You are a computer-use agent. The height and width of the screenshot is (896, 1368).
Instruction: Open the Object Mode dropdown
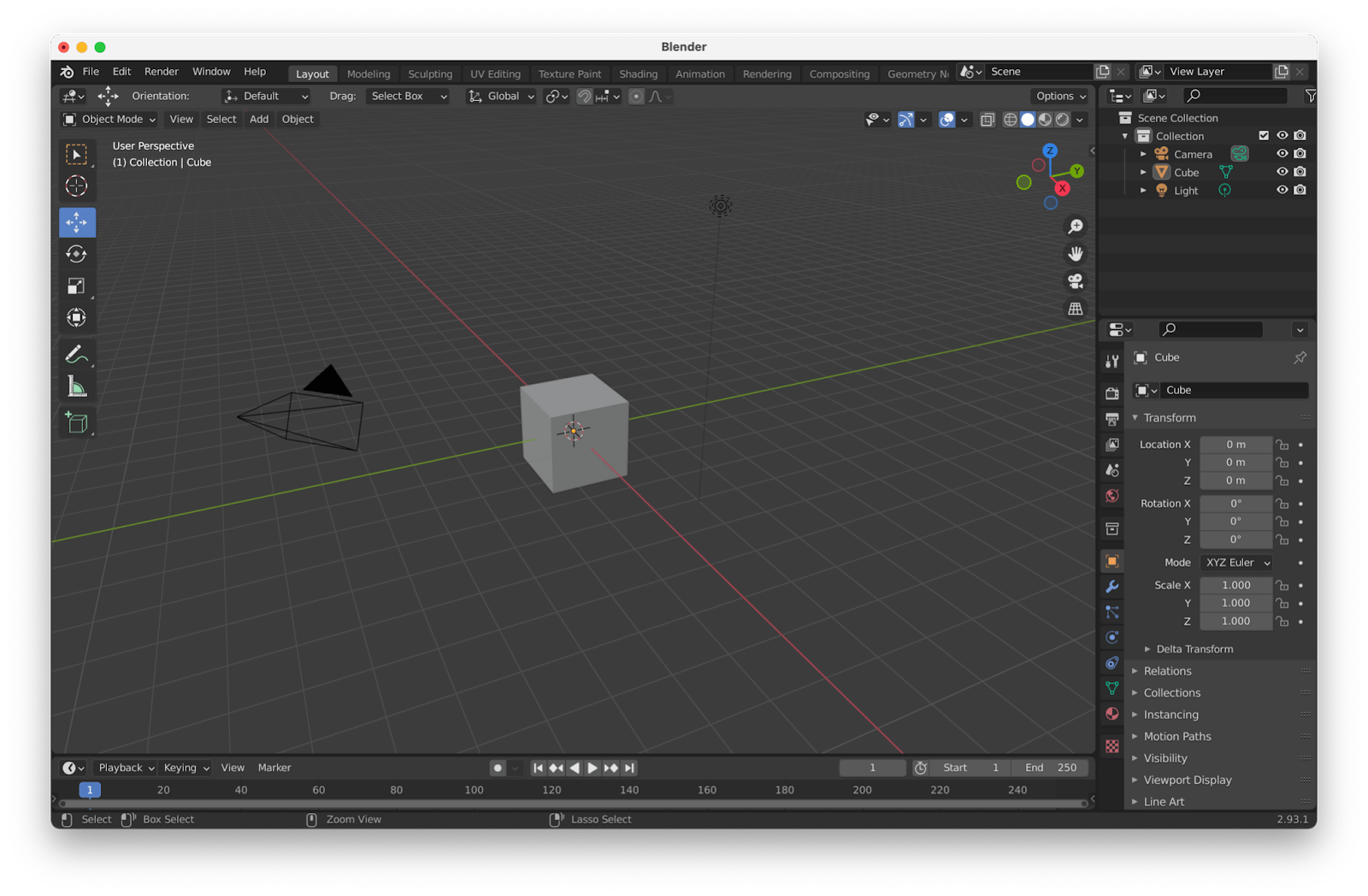click(x=109, y=119)
